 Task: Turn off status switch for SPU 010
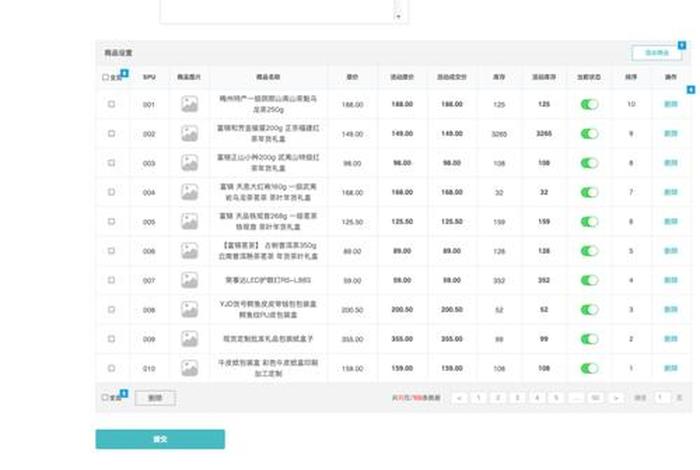[x=589, y=368]
